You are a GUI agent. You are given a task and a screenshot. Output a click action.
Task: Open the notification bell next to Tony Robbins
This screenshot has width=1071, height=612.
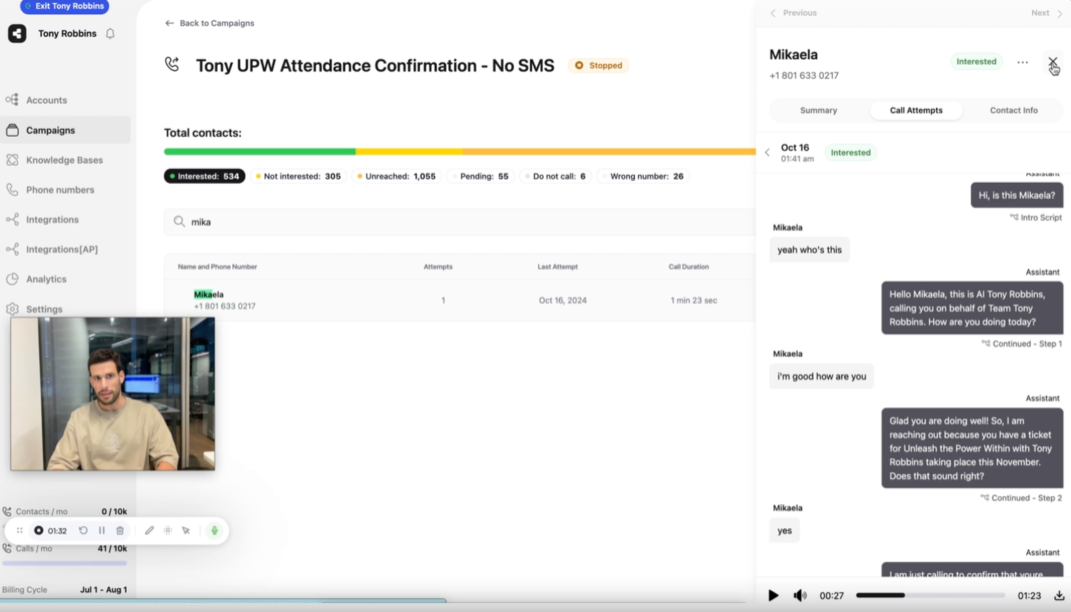click(110, 33)
